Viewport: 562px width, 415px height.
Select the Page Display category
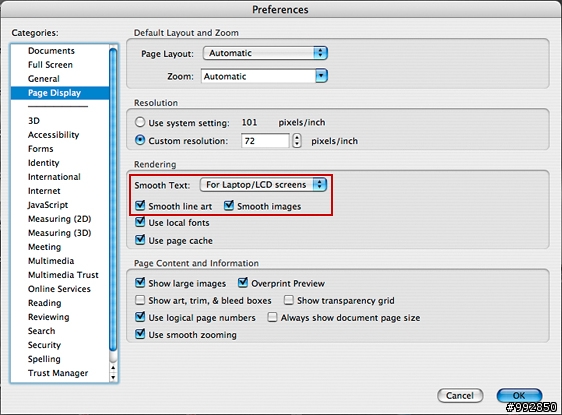[x=60, y=93]
